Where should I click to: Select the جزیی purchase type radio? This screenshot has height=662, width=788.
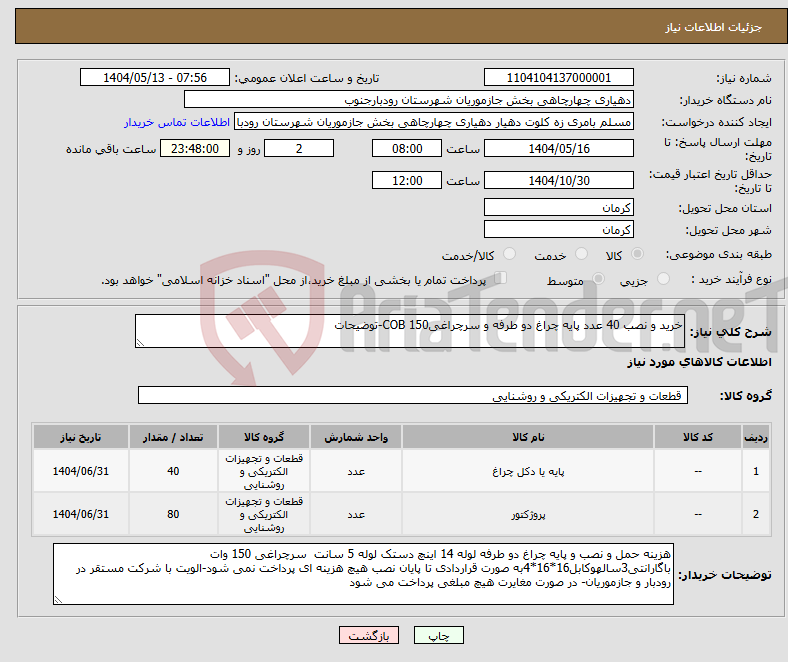[663, 278]
